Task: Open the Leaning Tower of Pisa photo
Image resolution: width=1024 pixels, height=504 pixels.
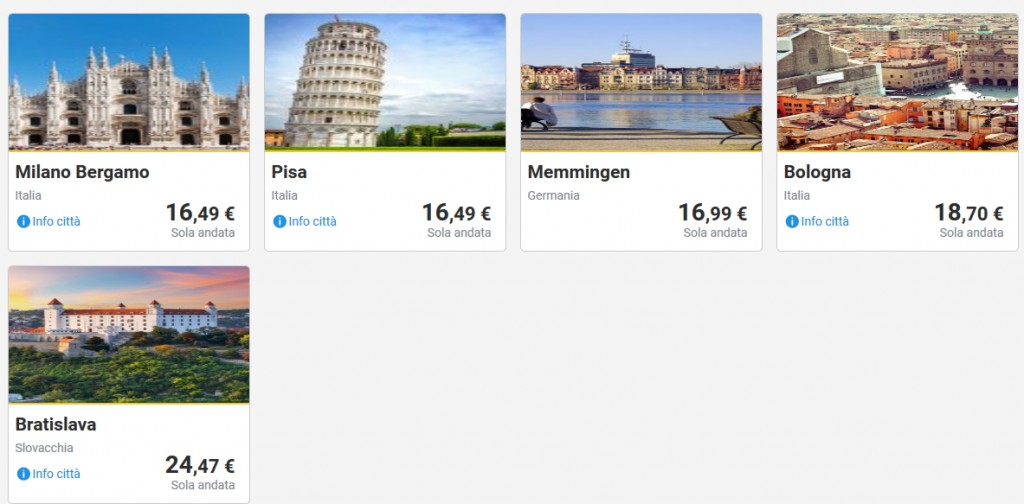Action: tap(385, 81)
